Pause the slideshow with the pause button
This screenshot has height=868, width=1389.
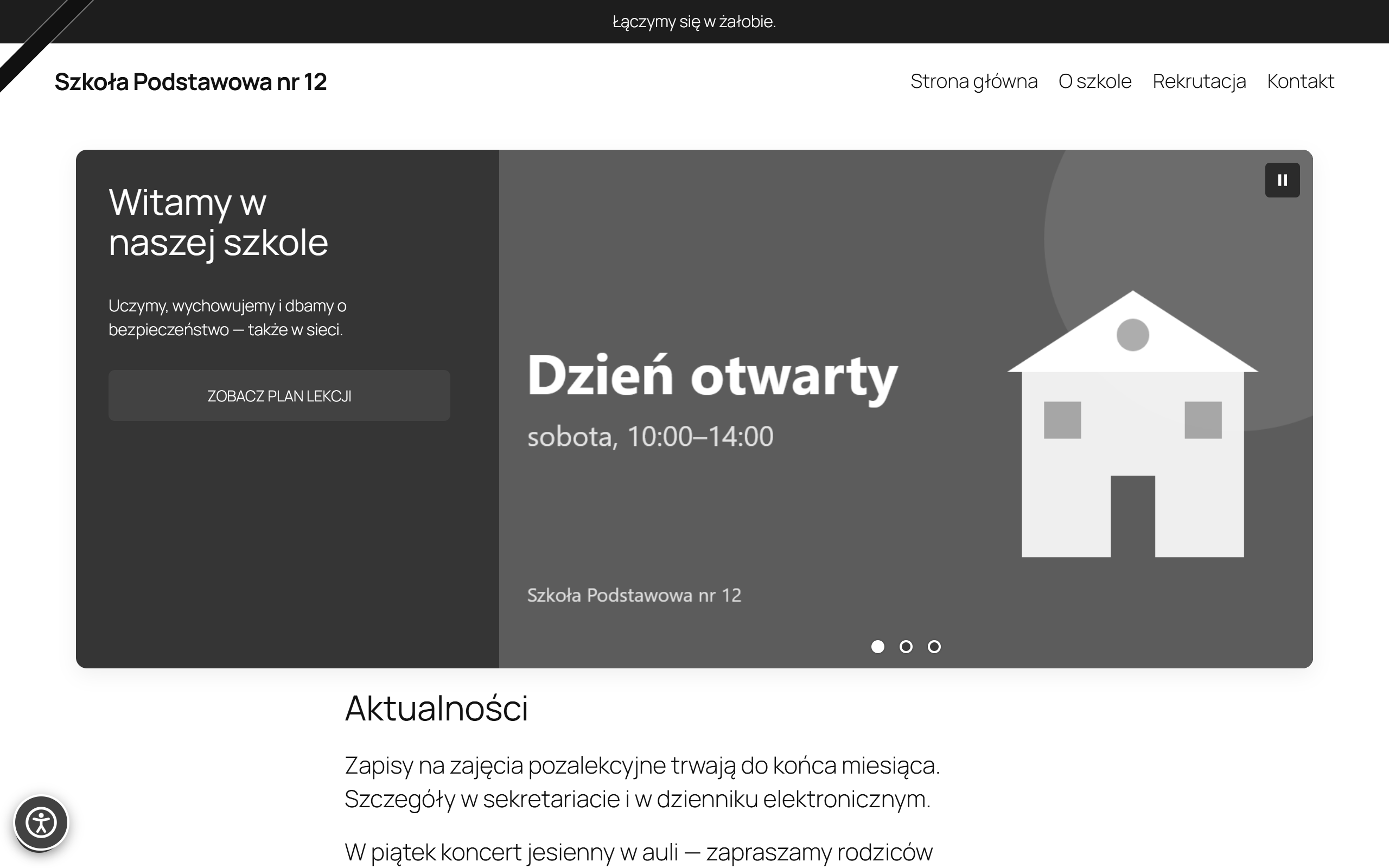[x=1282, y=180]
